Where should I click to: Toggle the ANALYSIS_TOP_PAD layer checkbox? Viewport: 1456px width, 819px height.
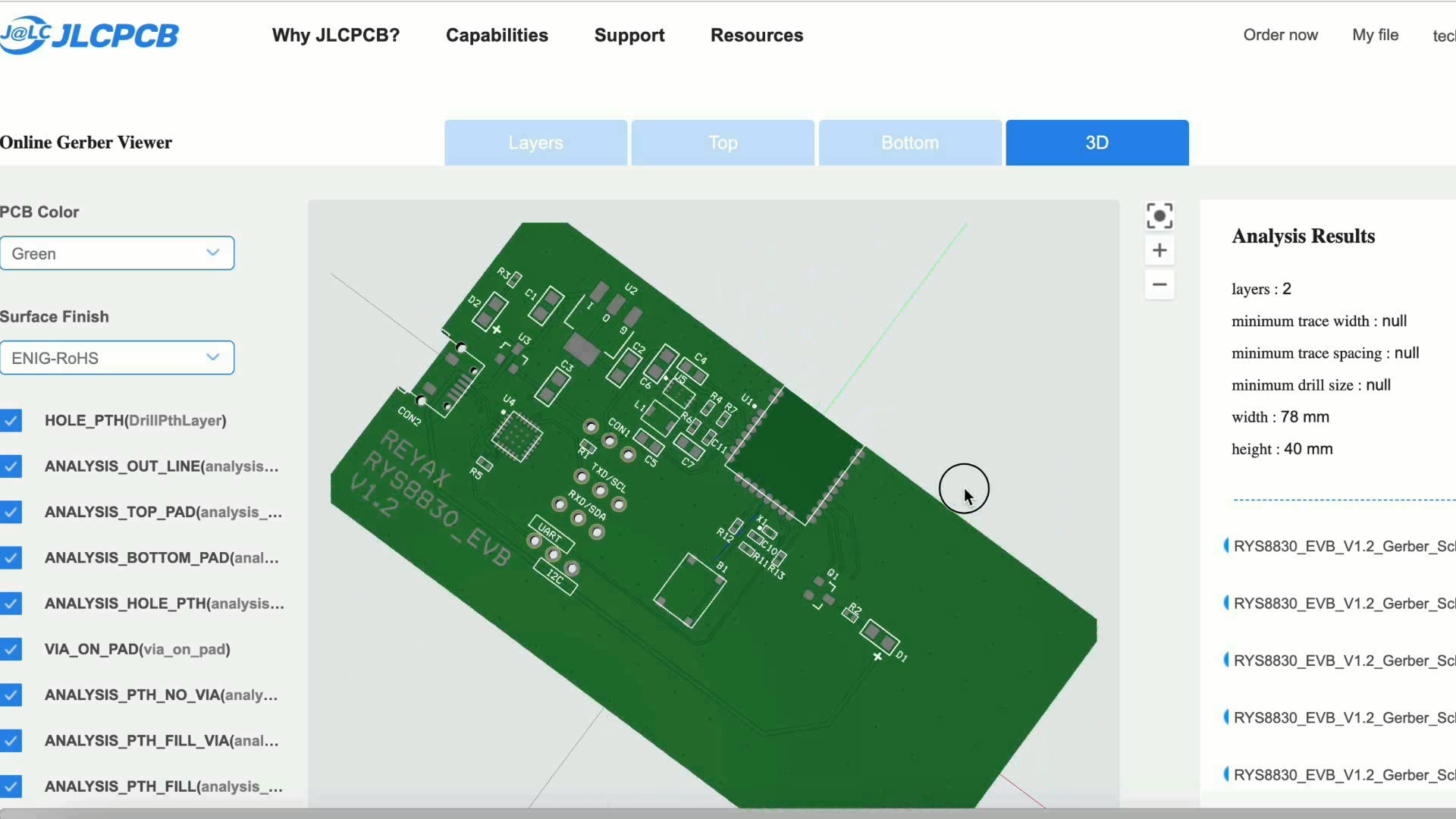(11, 512)
